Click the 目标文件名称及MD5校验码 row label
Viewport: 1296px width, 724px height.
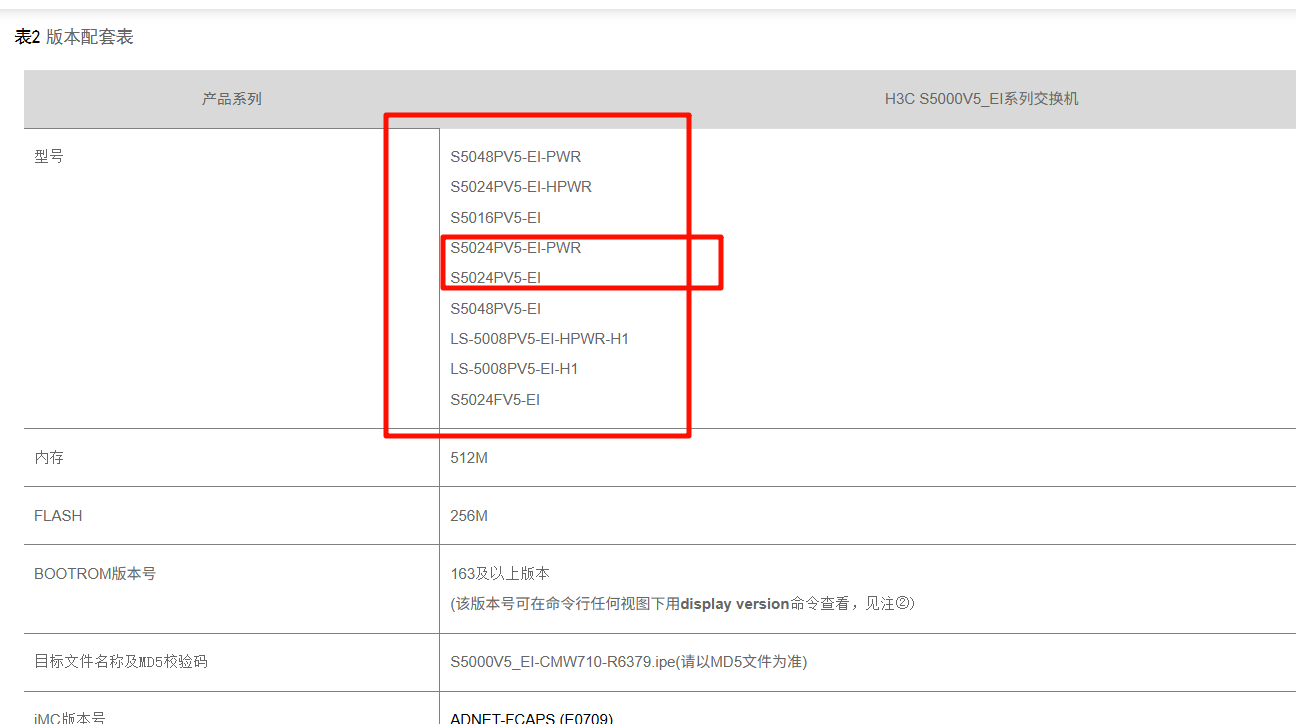(x=121, y=662)
